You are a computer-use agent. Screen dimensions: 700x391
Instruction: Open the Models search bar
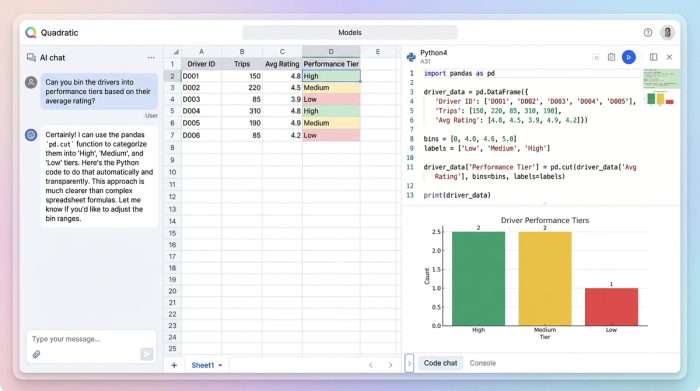(x=350, y=33)
